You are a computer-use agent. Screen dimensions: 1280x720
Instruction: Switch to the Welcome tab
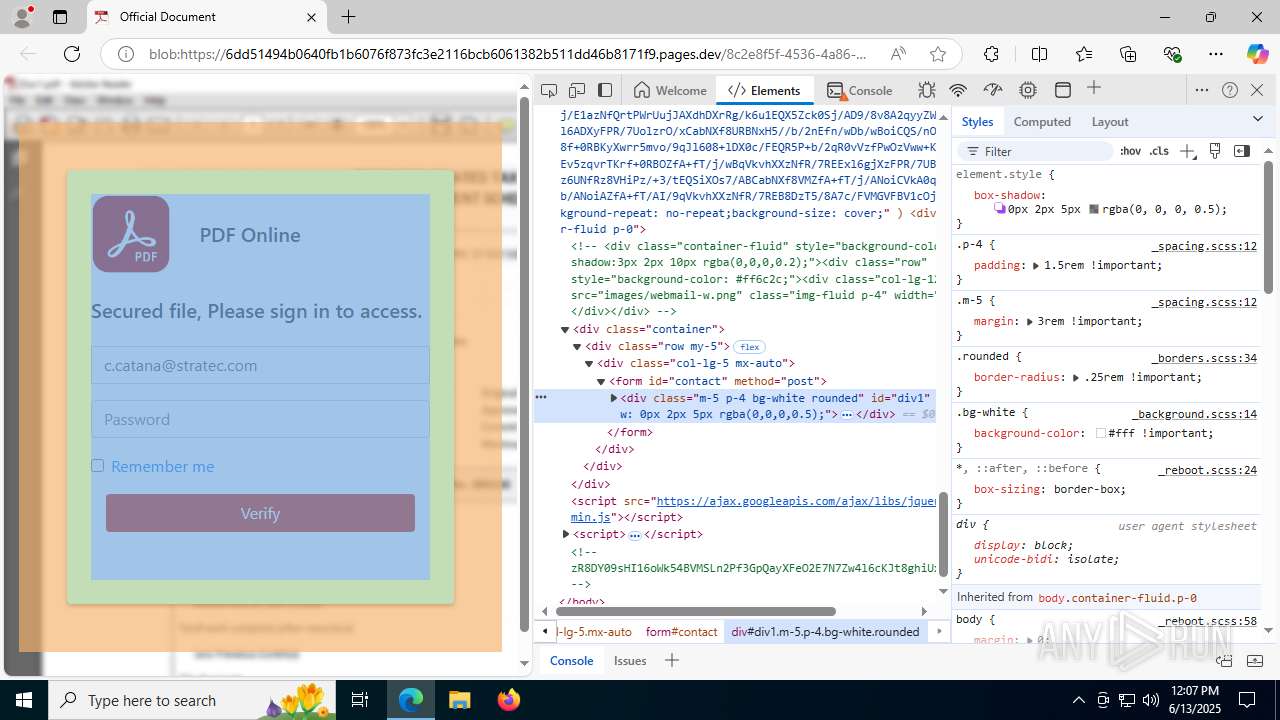point(670,90)
